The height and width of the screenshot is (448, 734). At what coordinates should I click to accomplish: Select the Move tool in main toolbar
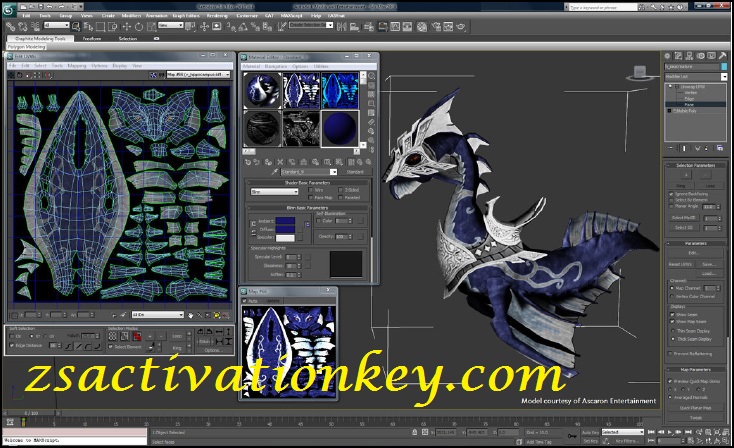point(126,27)
